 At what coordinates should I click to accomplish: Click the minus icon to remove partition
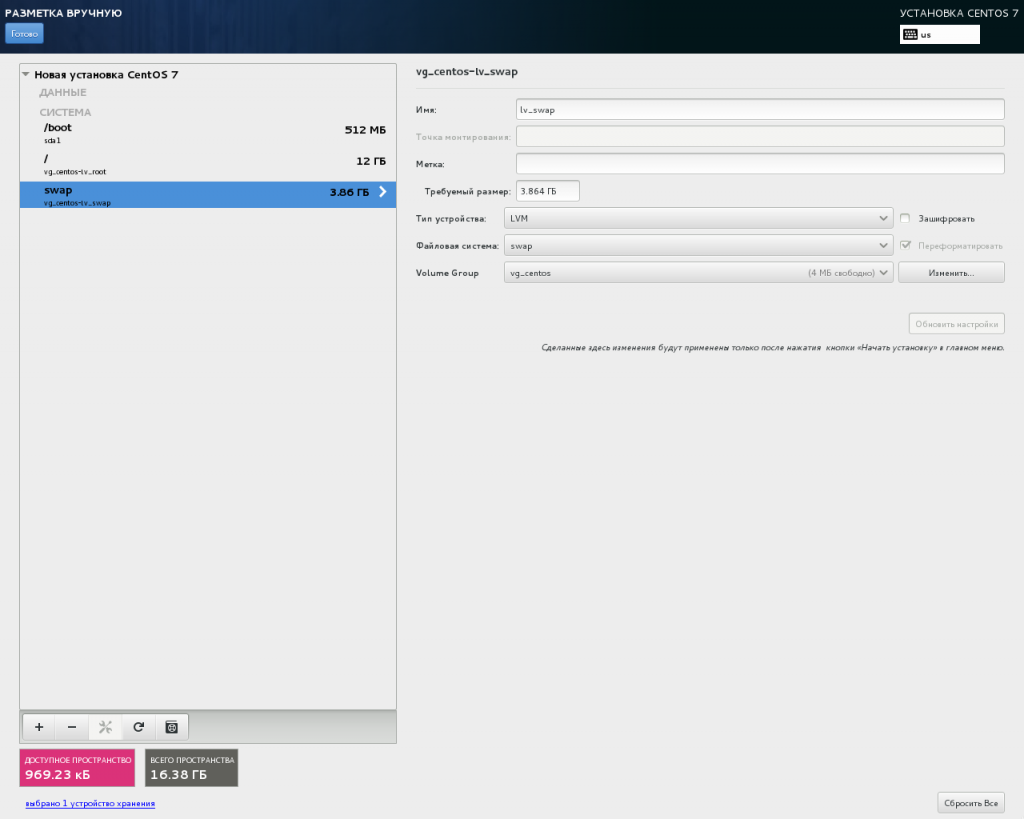point(72,727)
